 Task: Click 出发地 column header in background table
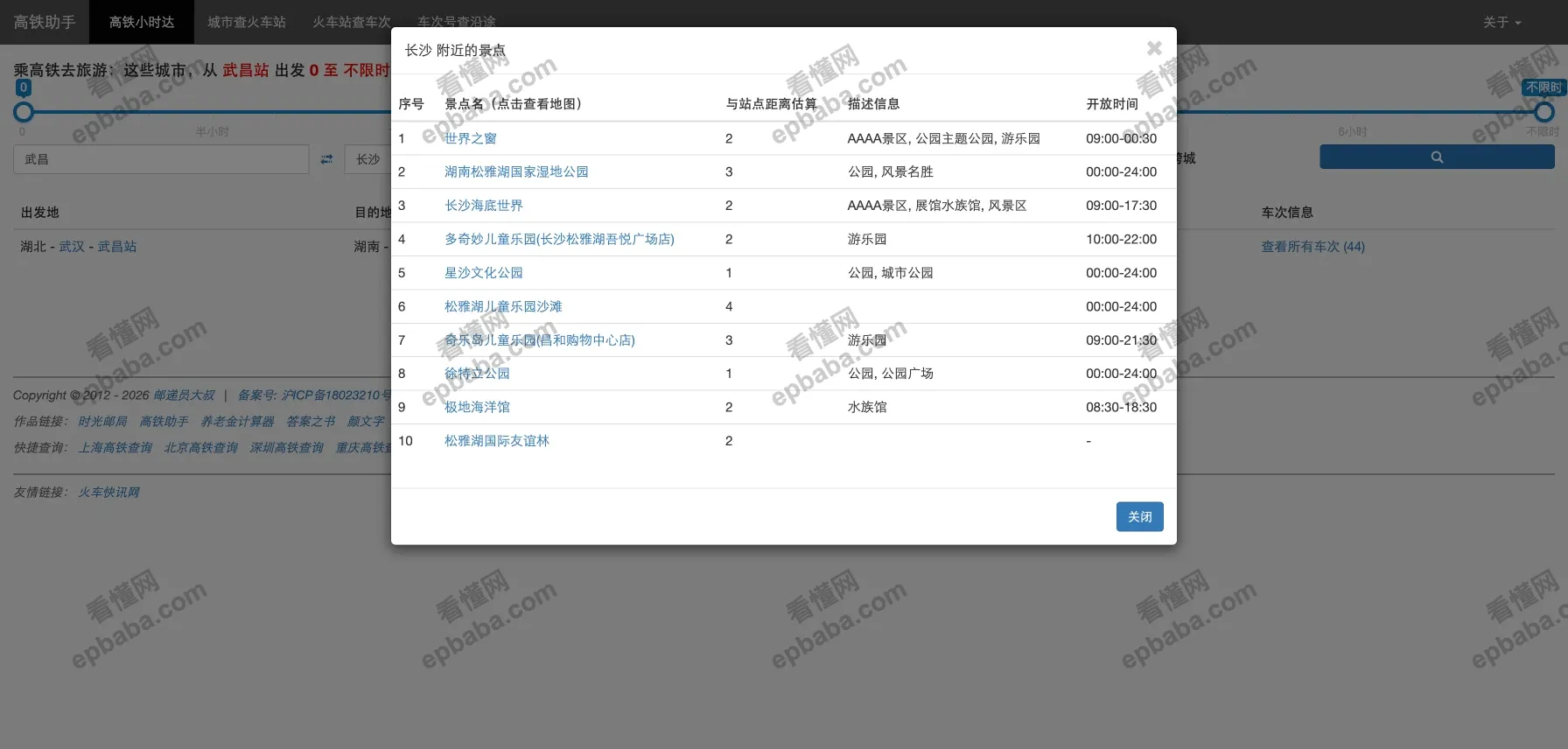(40, 213)
